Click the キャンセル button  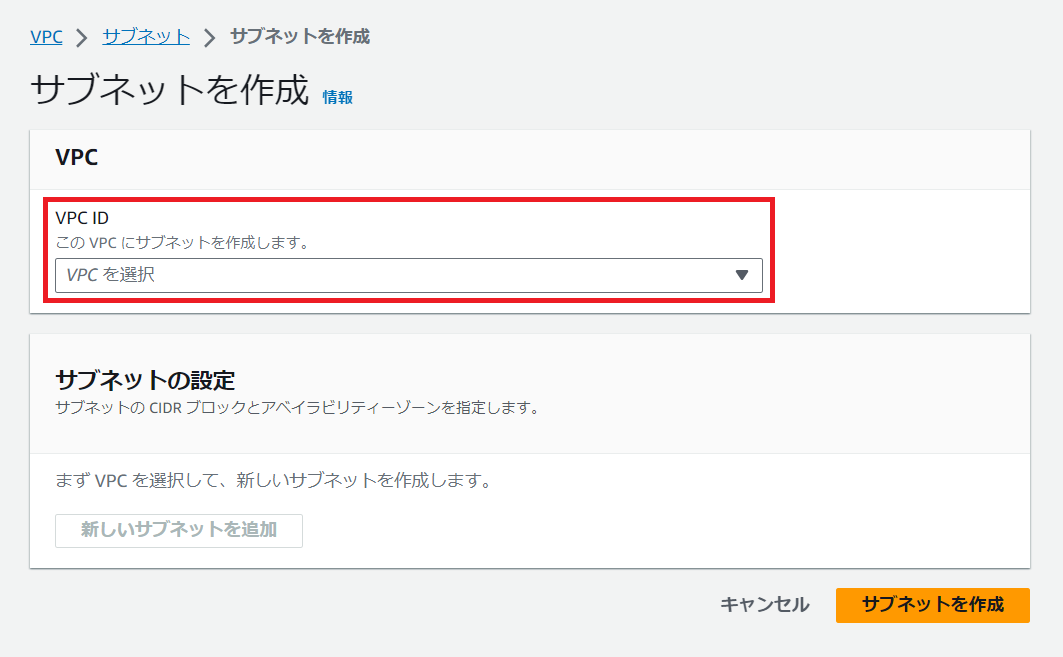[x=765, y=604]
